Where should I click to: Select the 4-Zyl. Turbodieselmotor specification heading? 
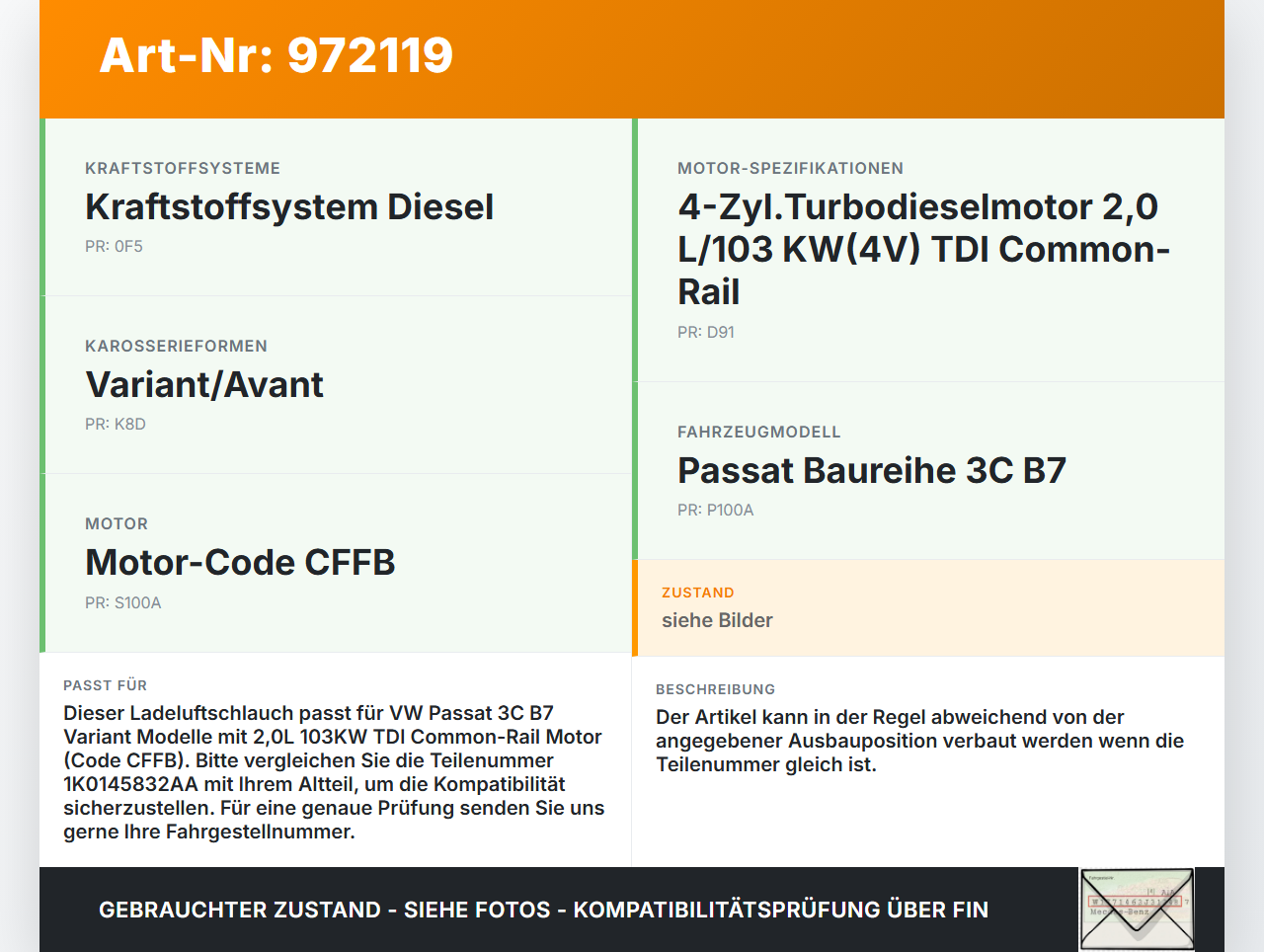click(923, 249)
